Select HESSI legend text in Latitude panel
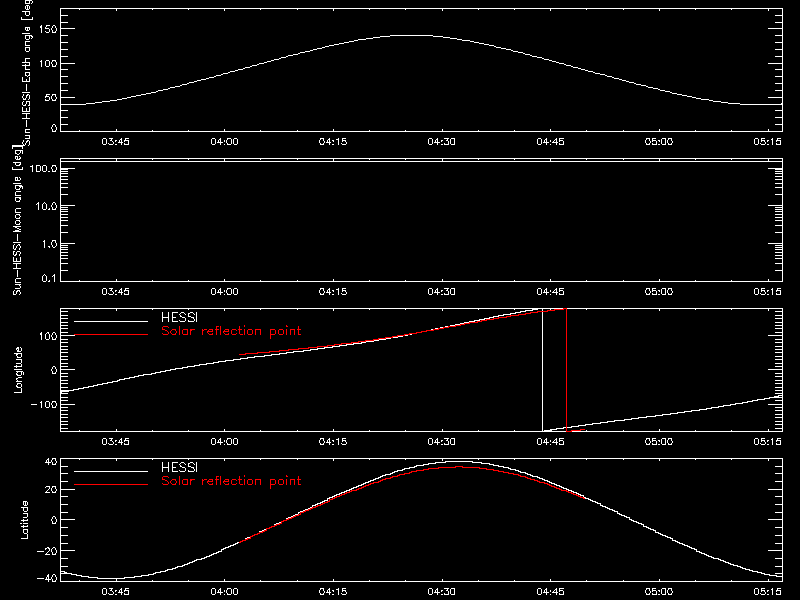Viewport: 800px width, 600px height. tap(179, 467)
